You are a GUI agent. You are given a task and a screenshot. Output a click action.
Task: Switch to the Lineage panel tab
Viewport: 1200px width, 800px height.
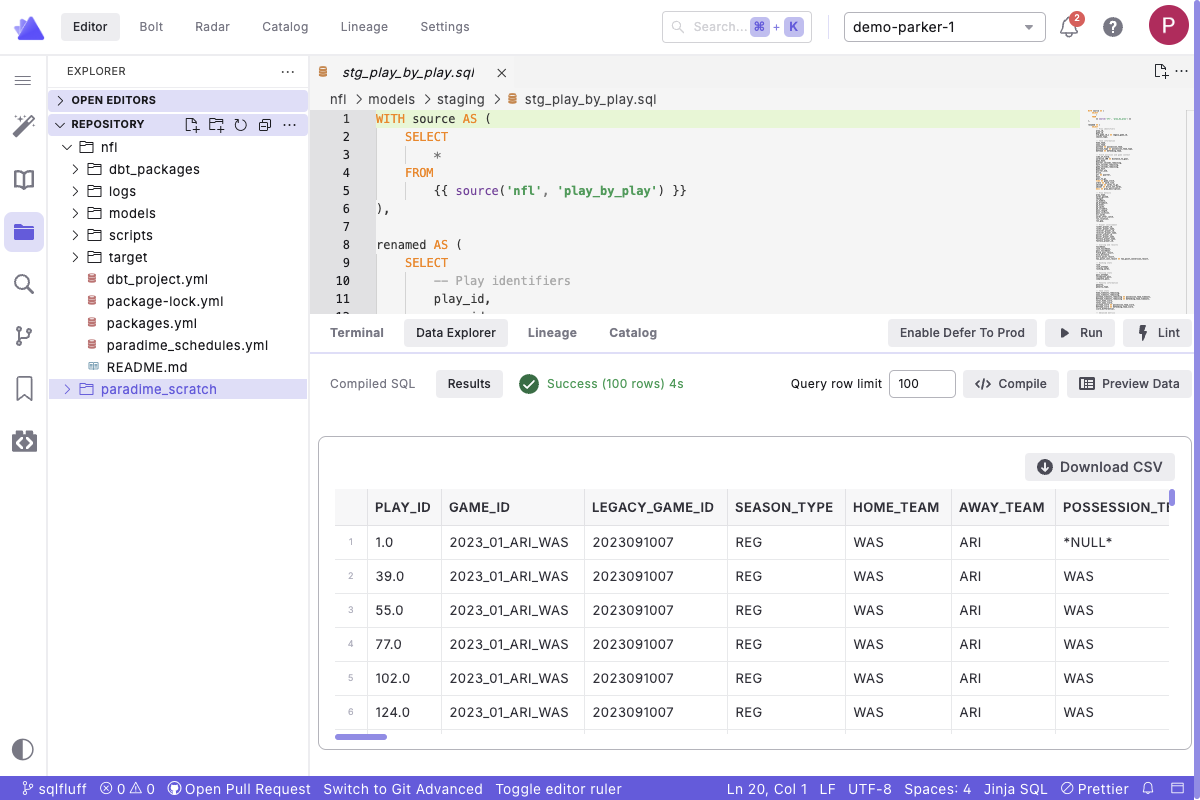pyautogui.click(x=552, y=333)
